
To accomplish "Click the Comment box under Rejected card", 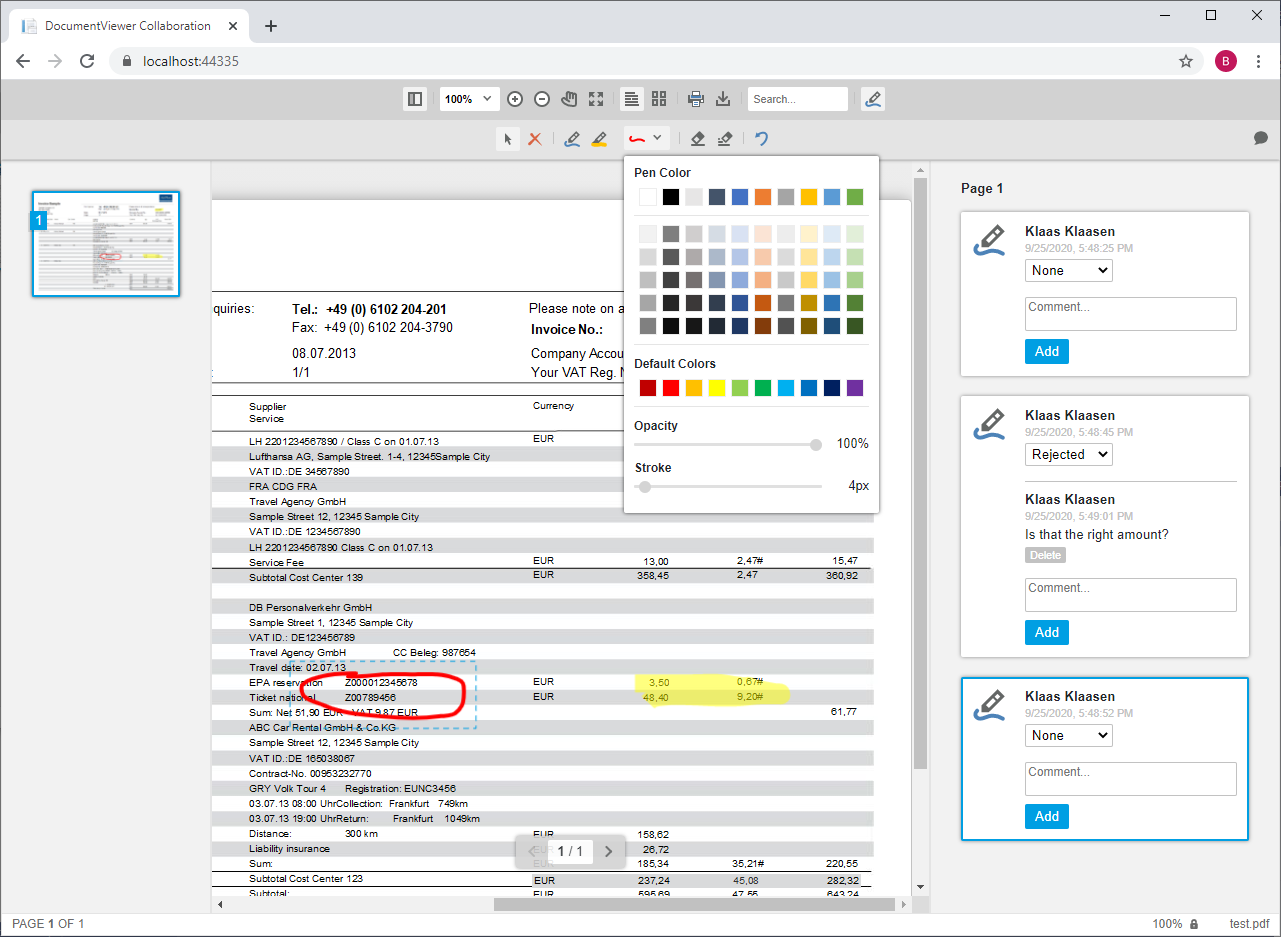I will (x=1131, y=595).
